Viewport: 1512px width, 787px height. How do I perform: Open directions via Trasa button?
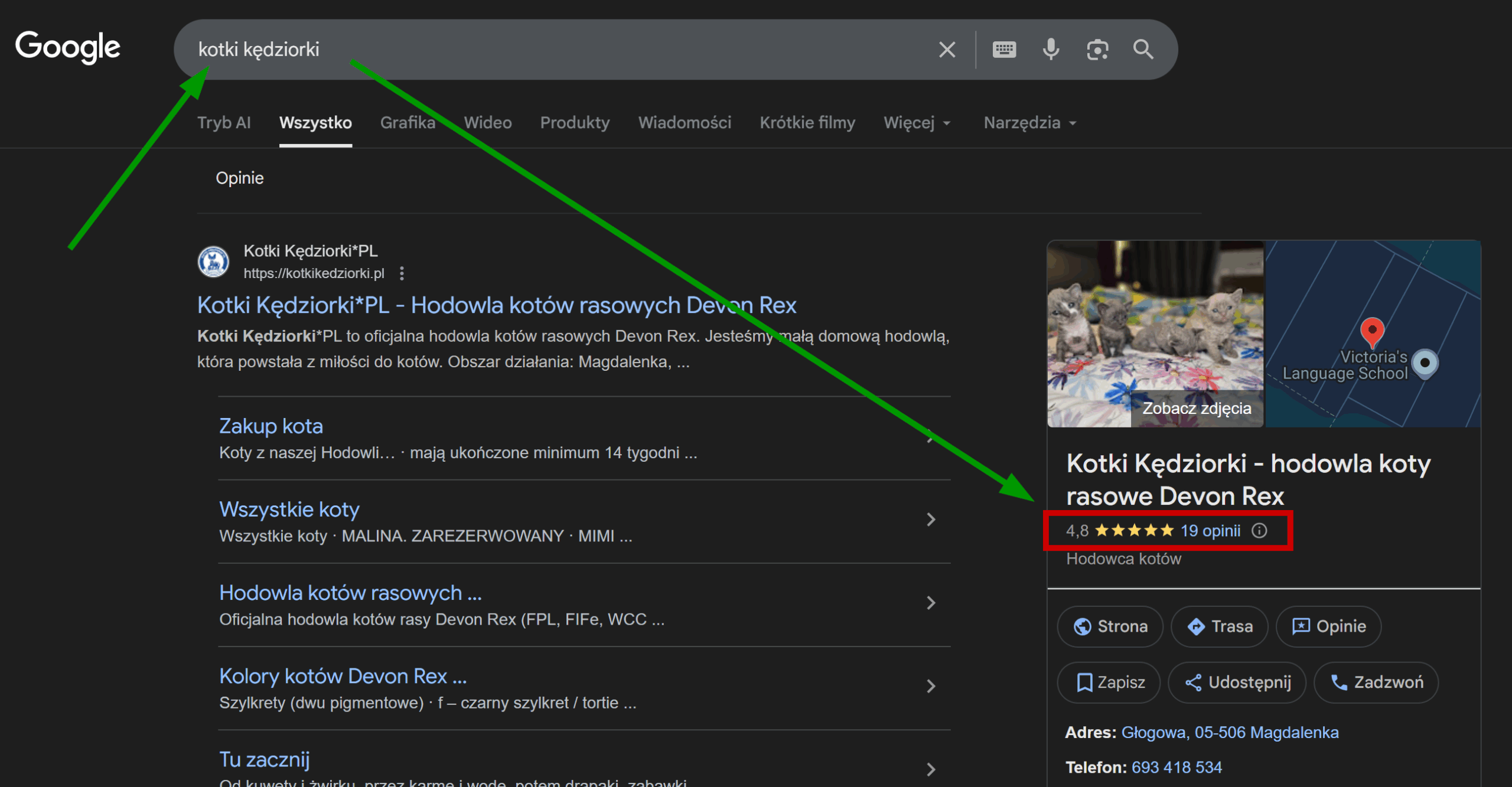[x=1220, y=626]
